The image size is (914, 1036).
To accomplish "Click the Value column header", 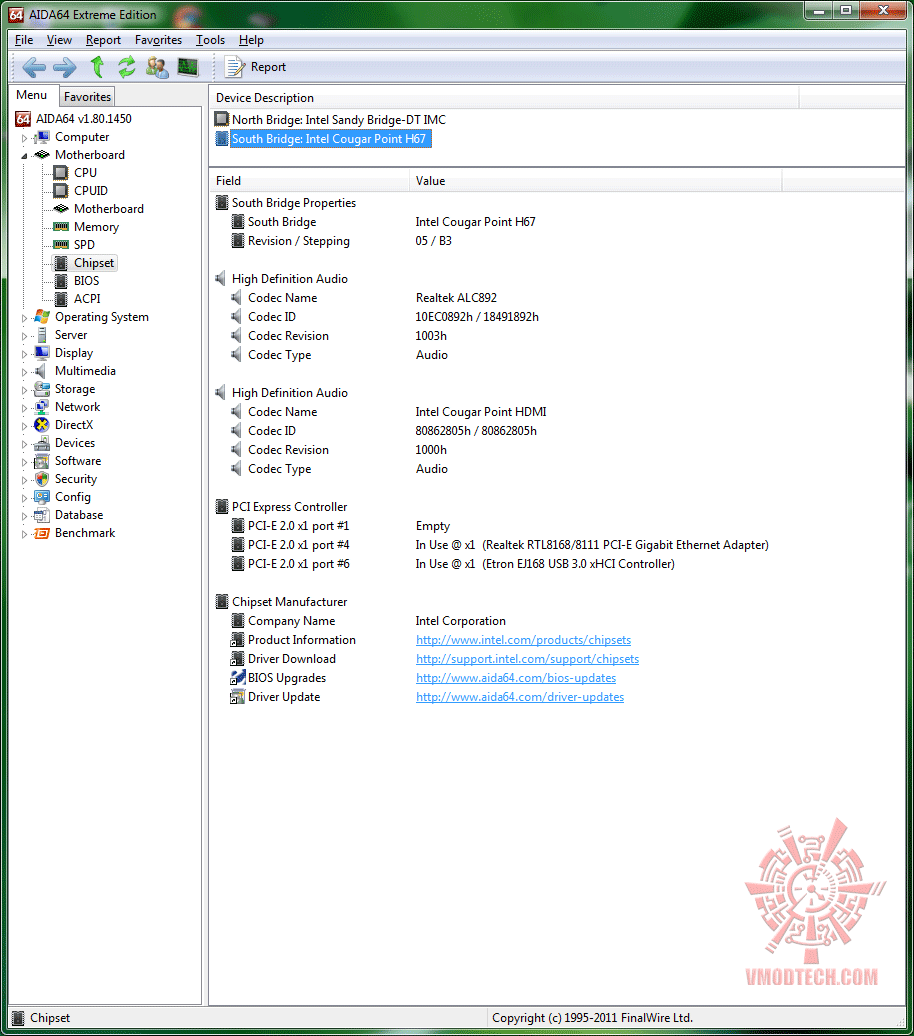I will [595, 181].
